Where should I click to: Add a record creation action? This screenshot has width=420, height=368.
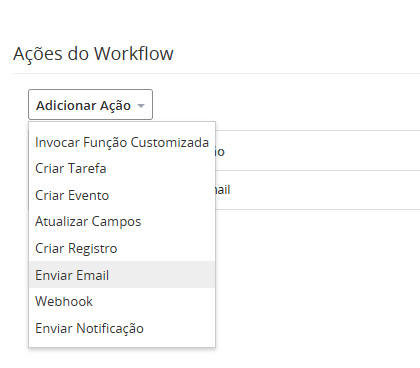click(122, 248)
